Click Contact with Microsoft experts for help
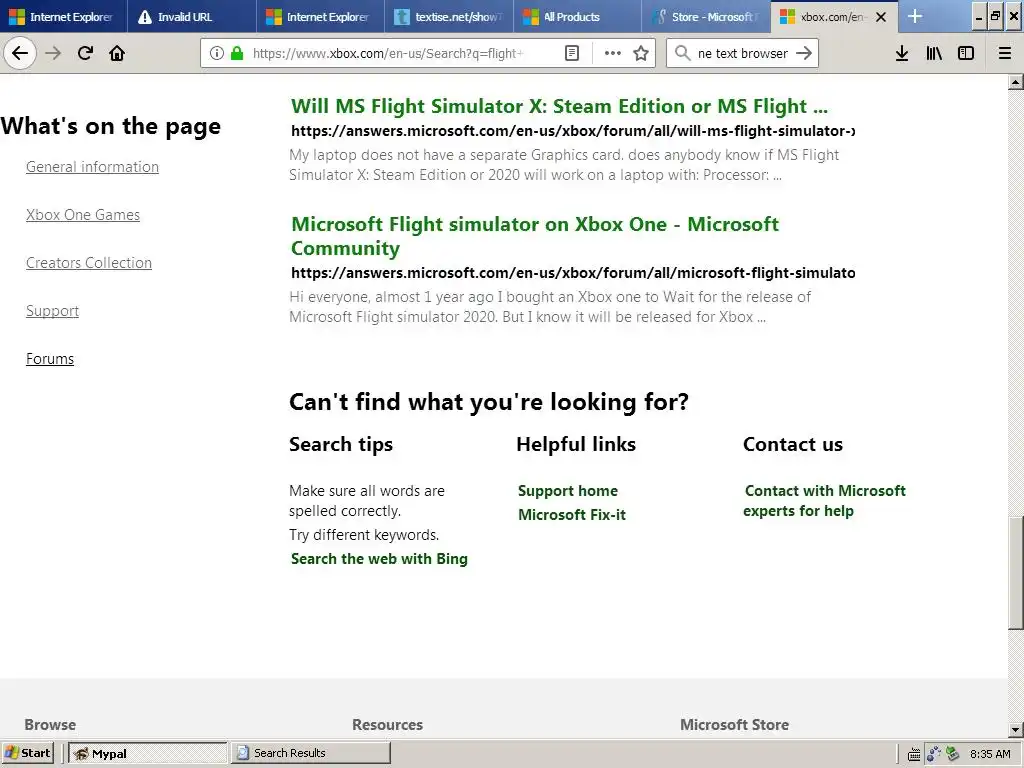The height and width of the screenshot is (768, 1024). 824,501
